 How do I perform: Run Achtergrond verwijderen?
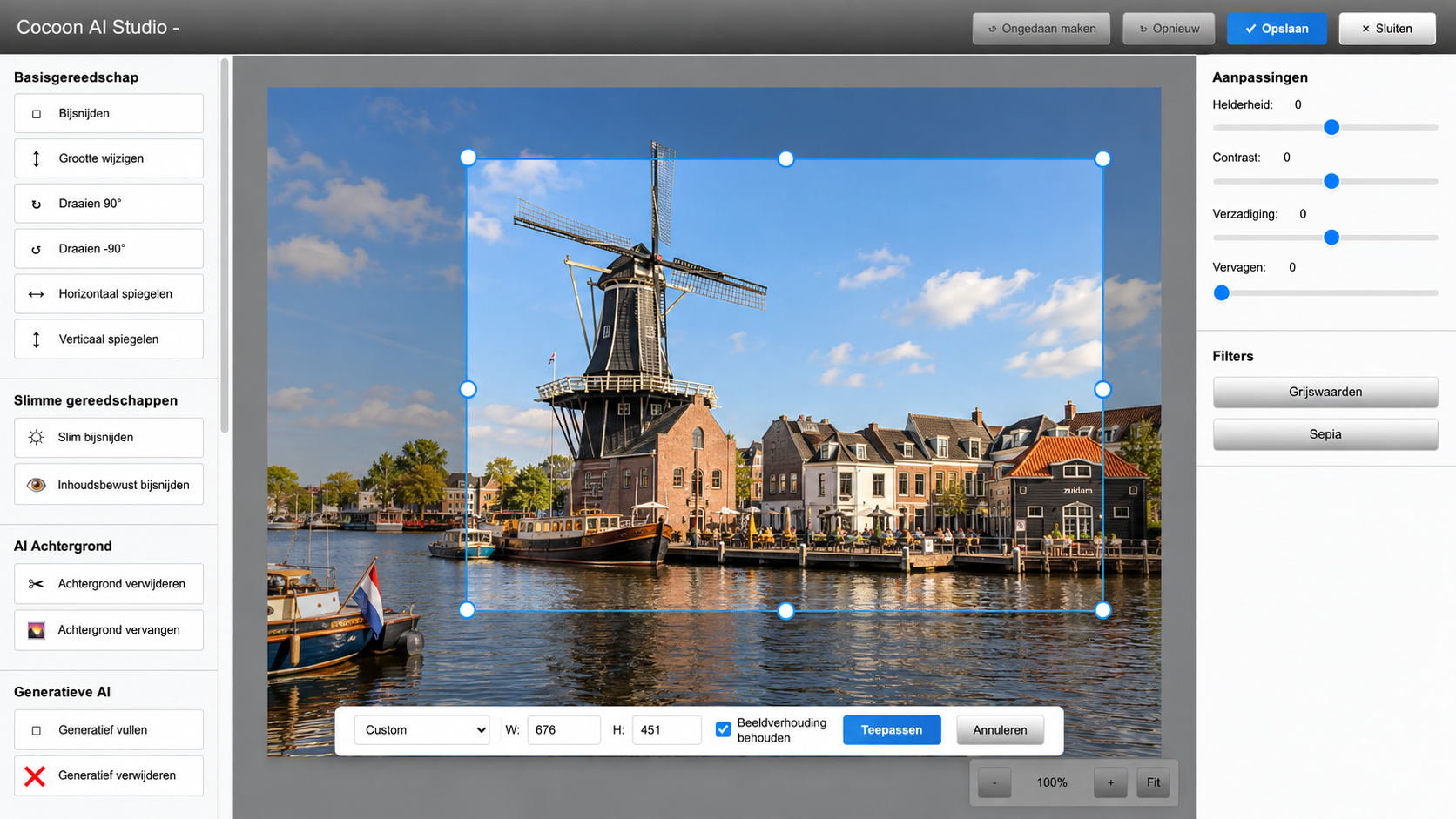point(109,584)
